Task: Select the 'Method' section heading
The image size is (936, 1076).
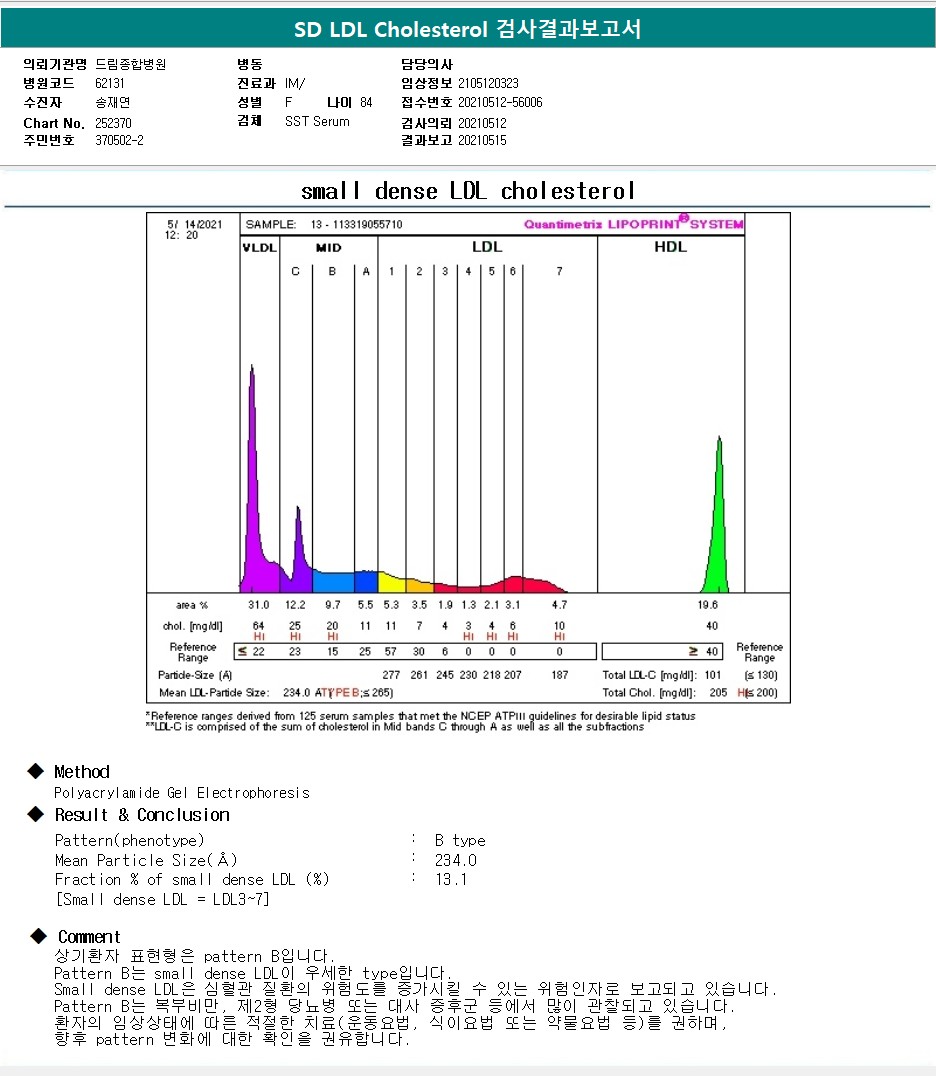Action: 82,771
